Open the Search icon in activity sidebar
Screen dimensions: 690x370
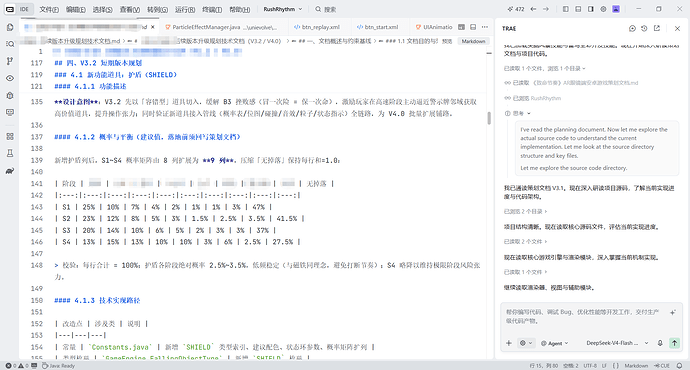pyautogui.click(x=10, y=44)
